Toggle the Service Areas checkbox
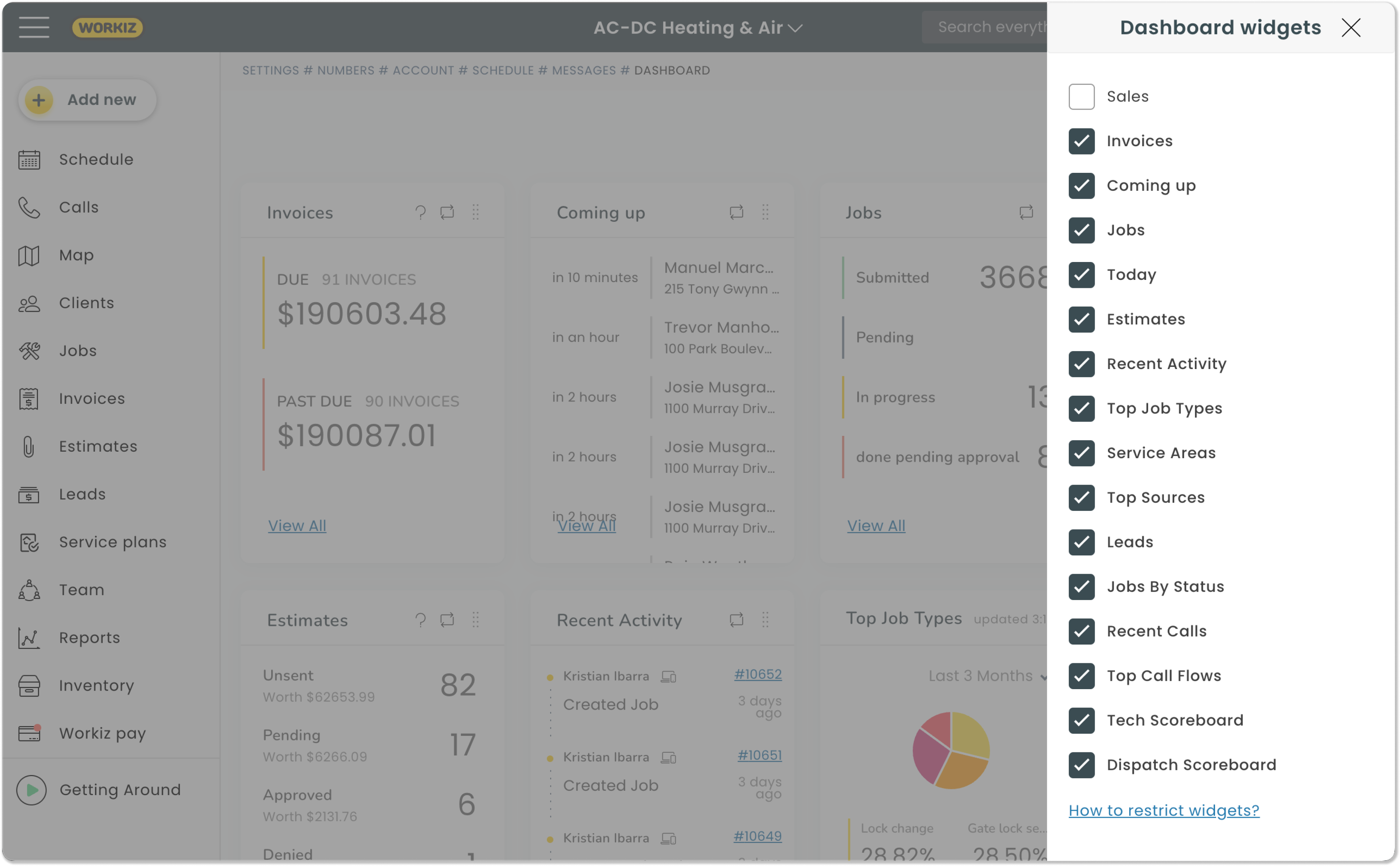 1082,453
